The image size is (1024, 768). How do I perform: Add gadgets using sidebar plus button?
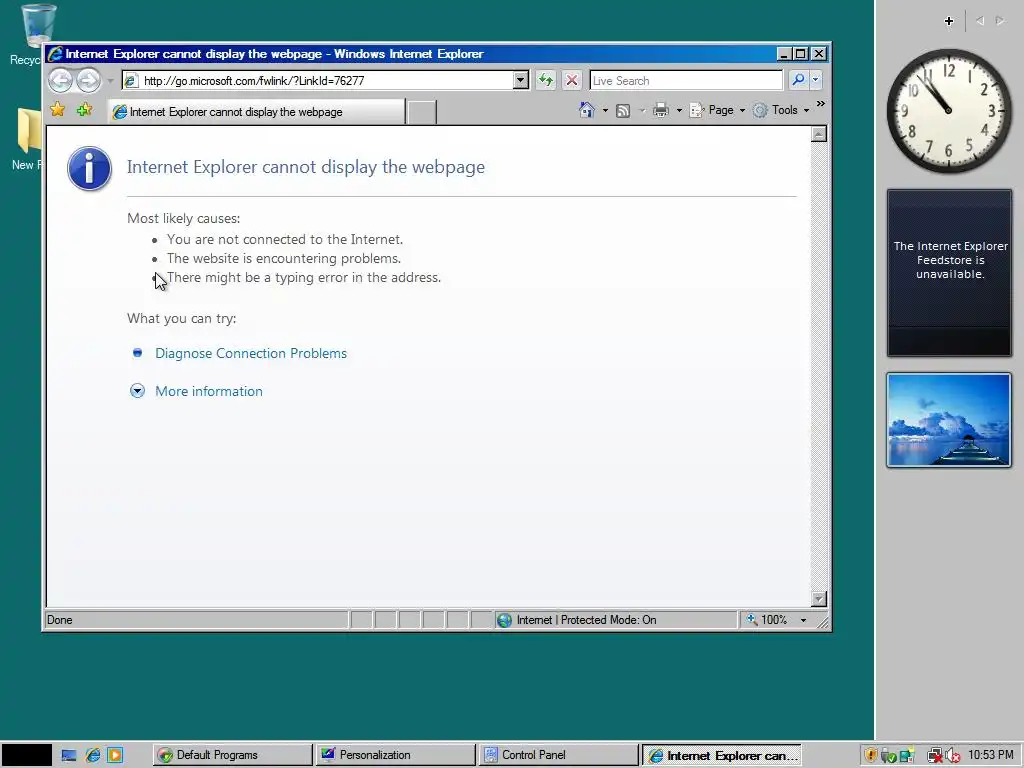coord(949,21)
